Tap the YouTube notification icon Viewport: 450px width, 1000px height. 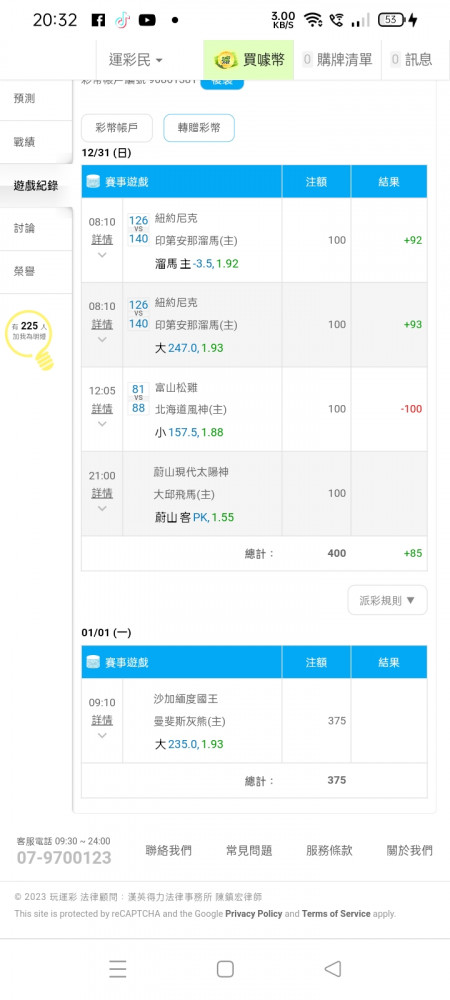click(147, 20)
